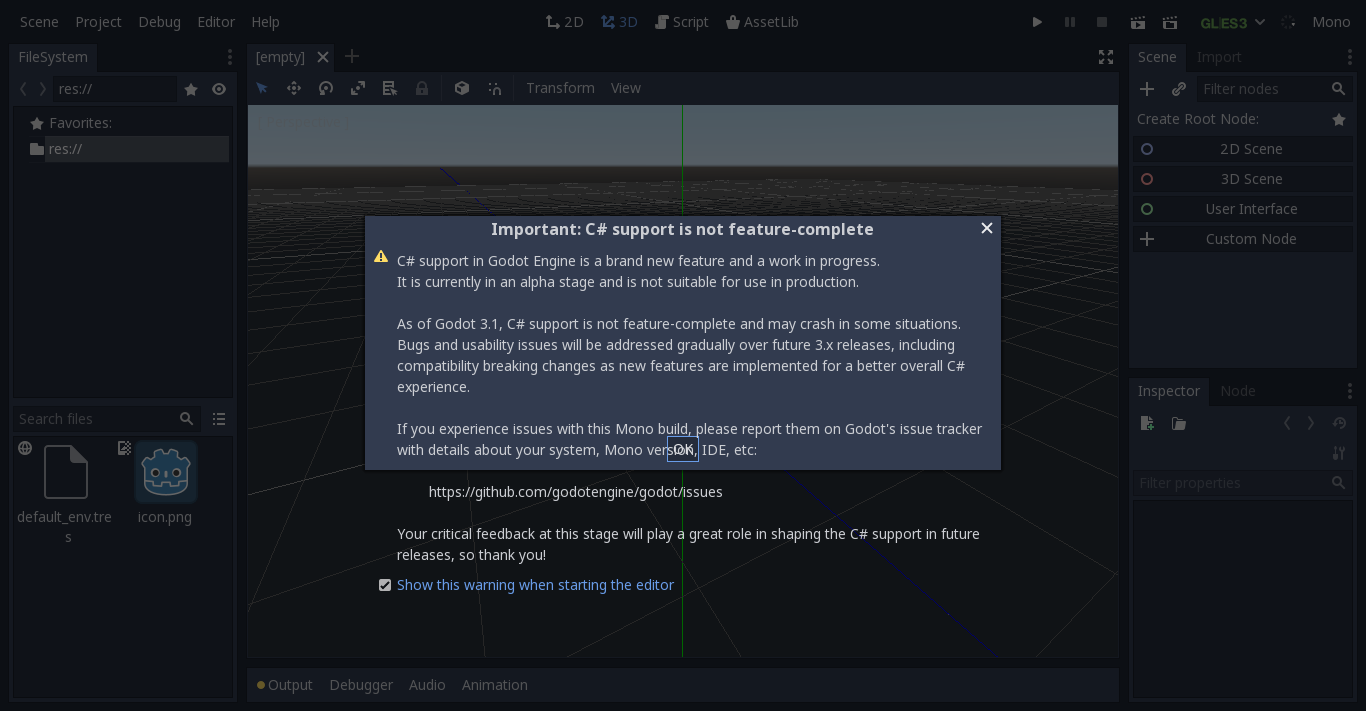Create a Custom Node root

pos(1242,239)
